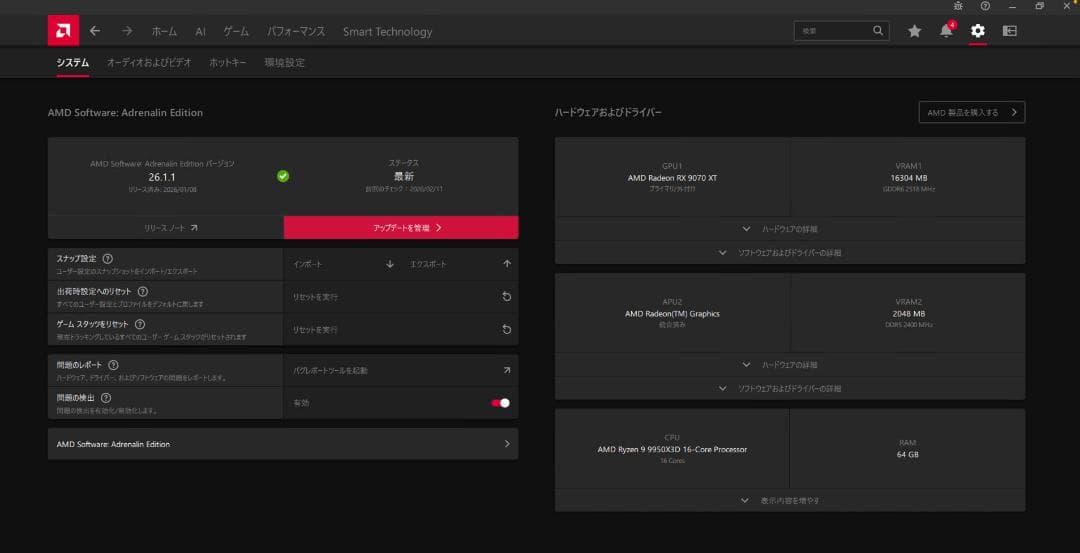This screenshot has width=1080, height=553.
Task: Toggle the sidebar panel icon
Action: click(1010, 31)
